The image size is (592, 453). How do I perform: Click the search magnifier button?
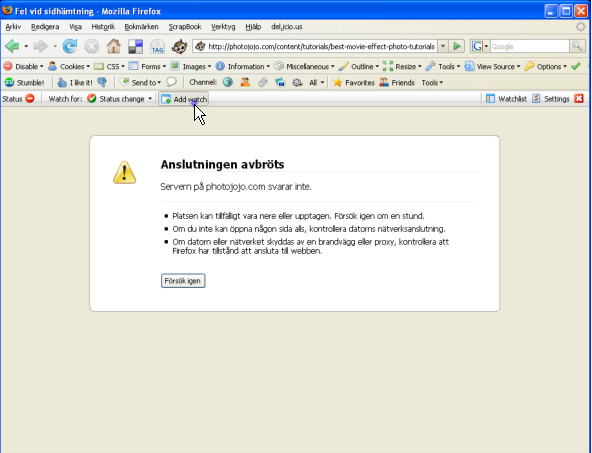[x=577, y=46]
